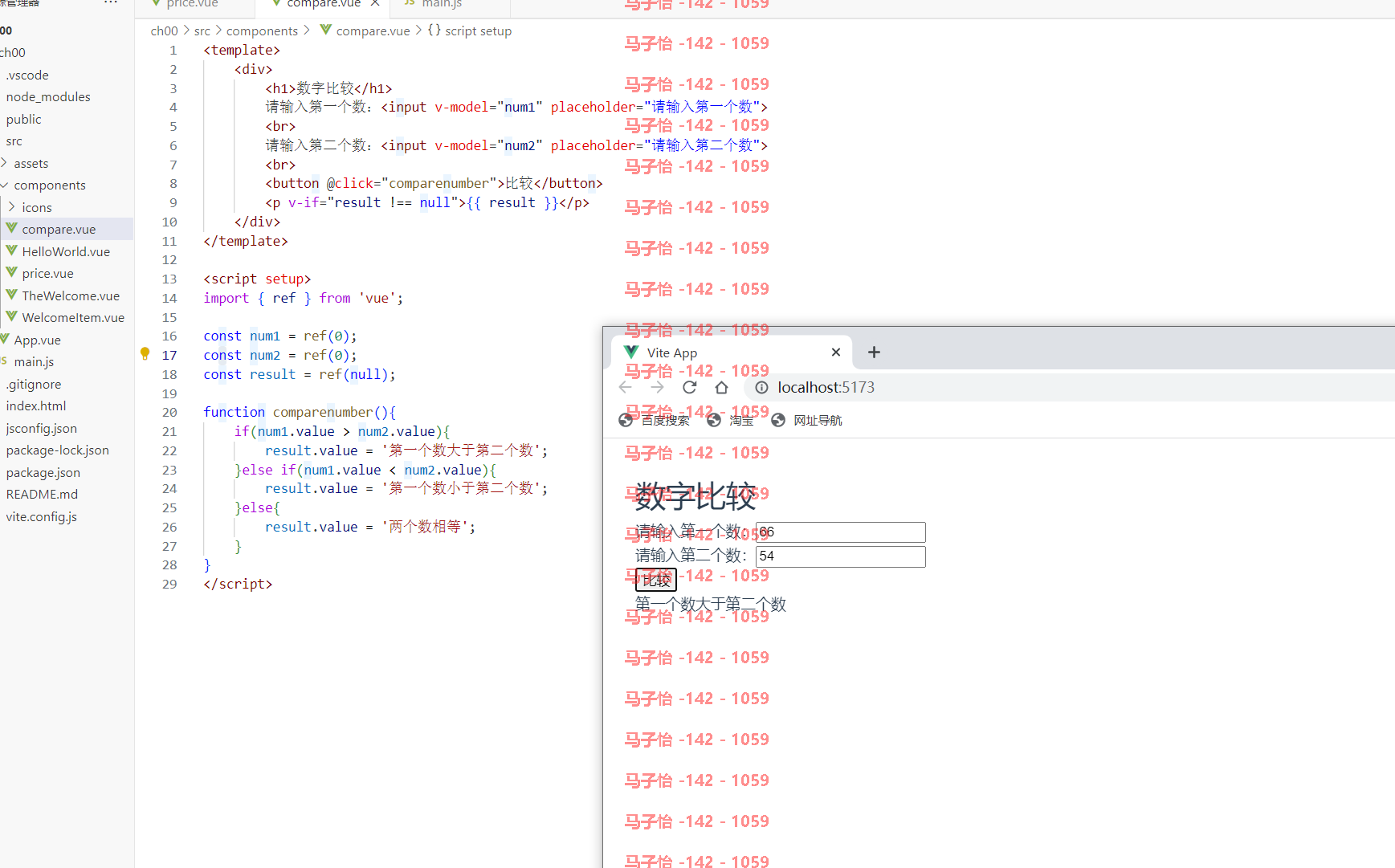Expand the node_modules folder

pyautogui.click(x=48, y=96)
